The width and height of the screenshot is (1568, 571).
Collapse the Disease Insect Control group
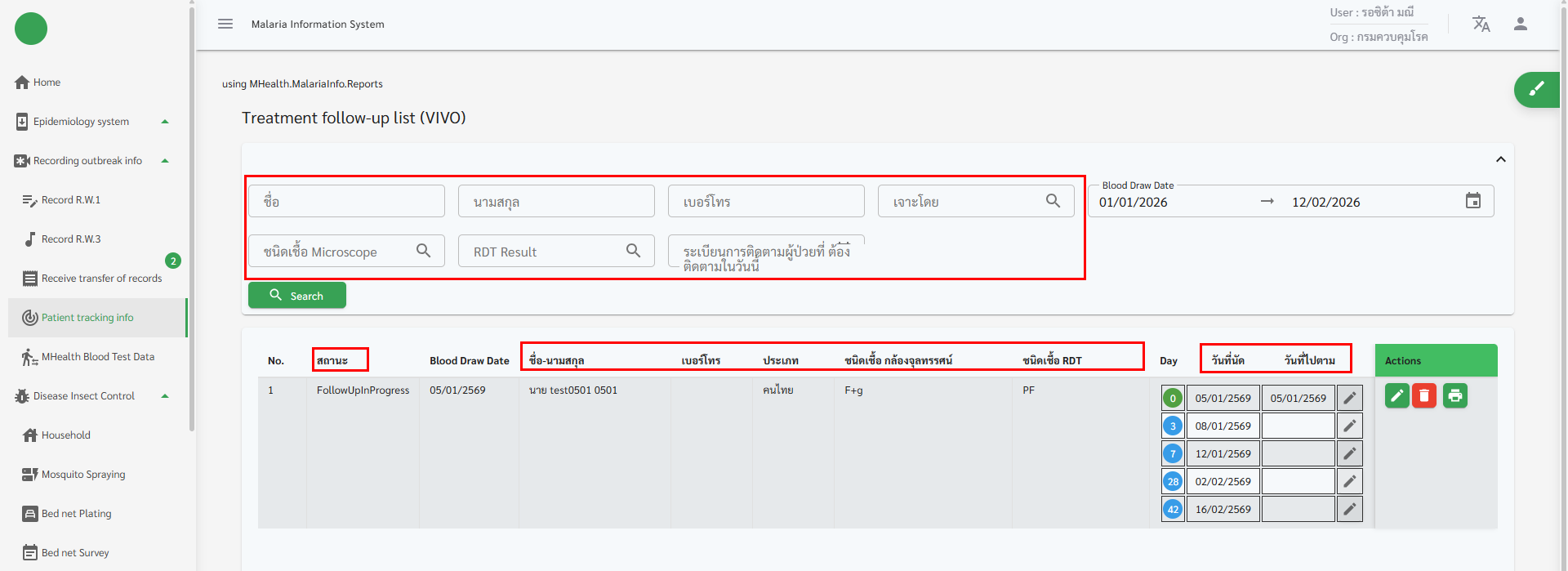165,396
